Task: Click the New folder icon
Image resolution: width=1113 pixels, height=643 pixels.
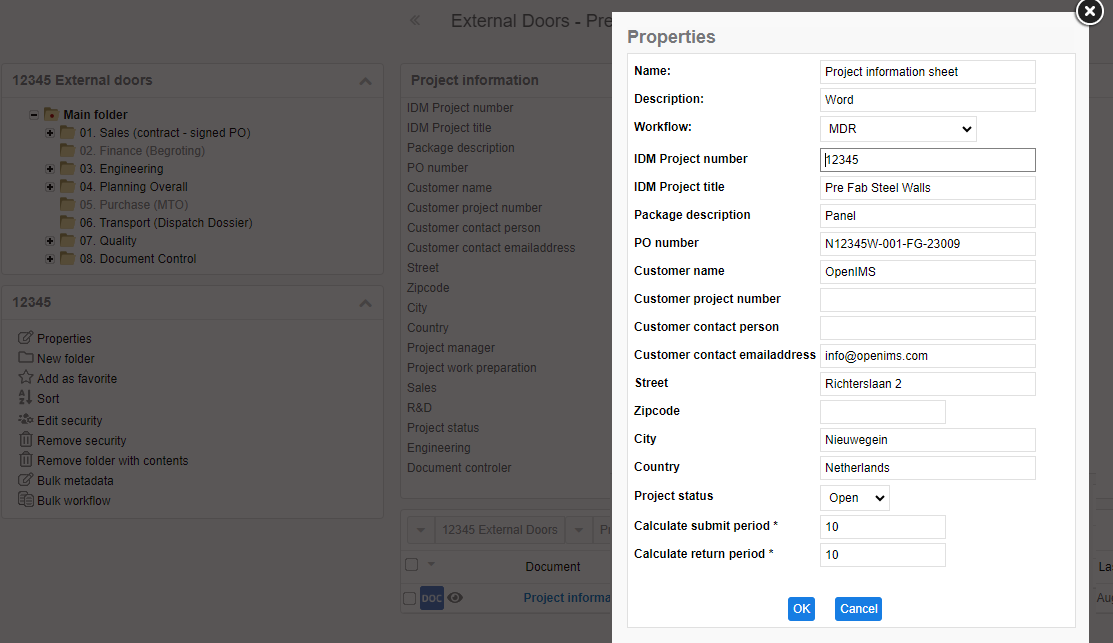Action: point(26,358)
